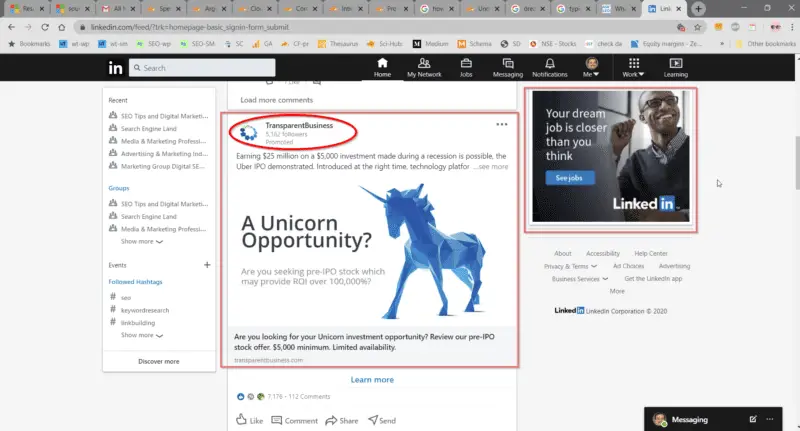Comment on the TransparentBusiness post
The width and height of the screenshot is (800, 431).
[294, 420]
